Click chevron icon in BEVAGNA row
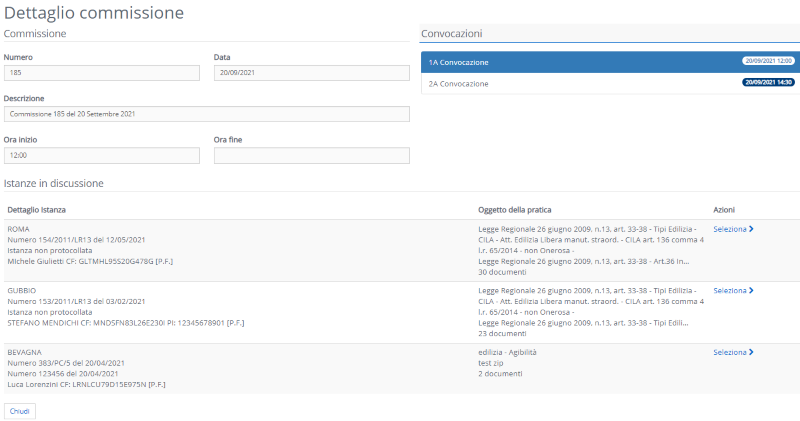Screen dimensions: 800x421 (x=751, y=352)
